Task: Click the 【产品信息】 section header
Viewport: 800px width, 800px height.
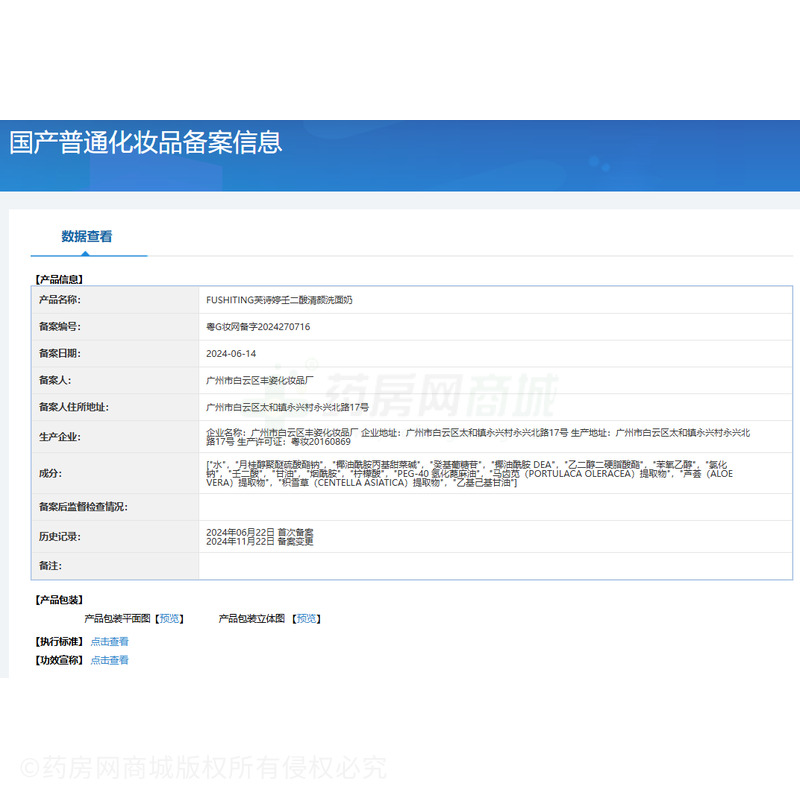Action: point(60,280)
